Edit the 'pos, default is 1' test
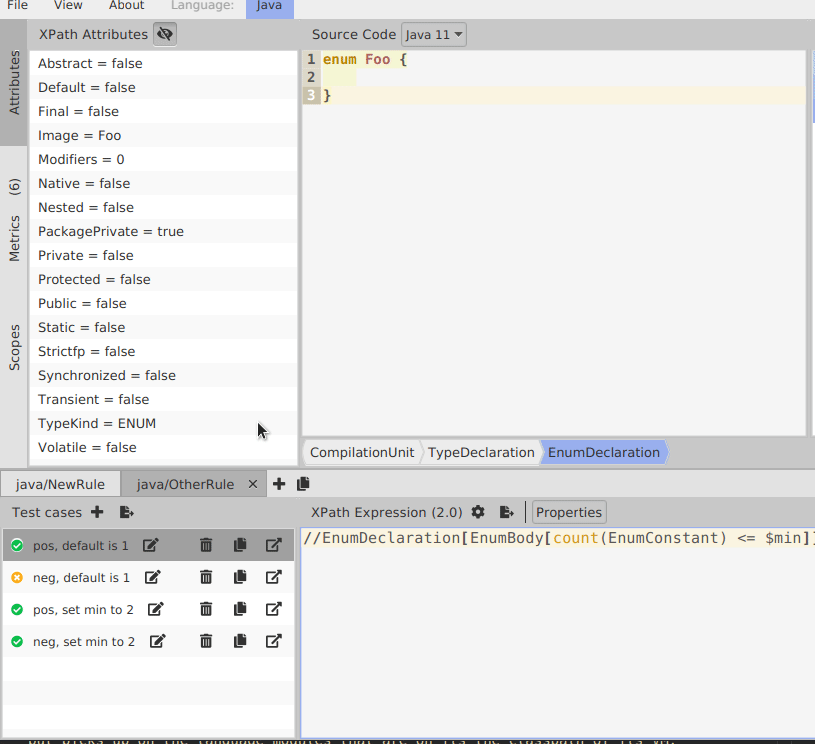The height and width of the screenshot is (744, 815). pos(151,545)
